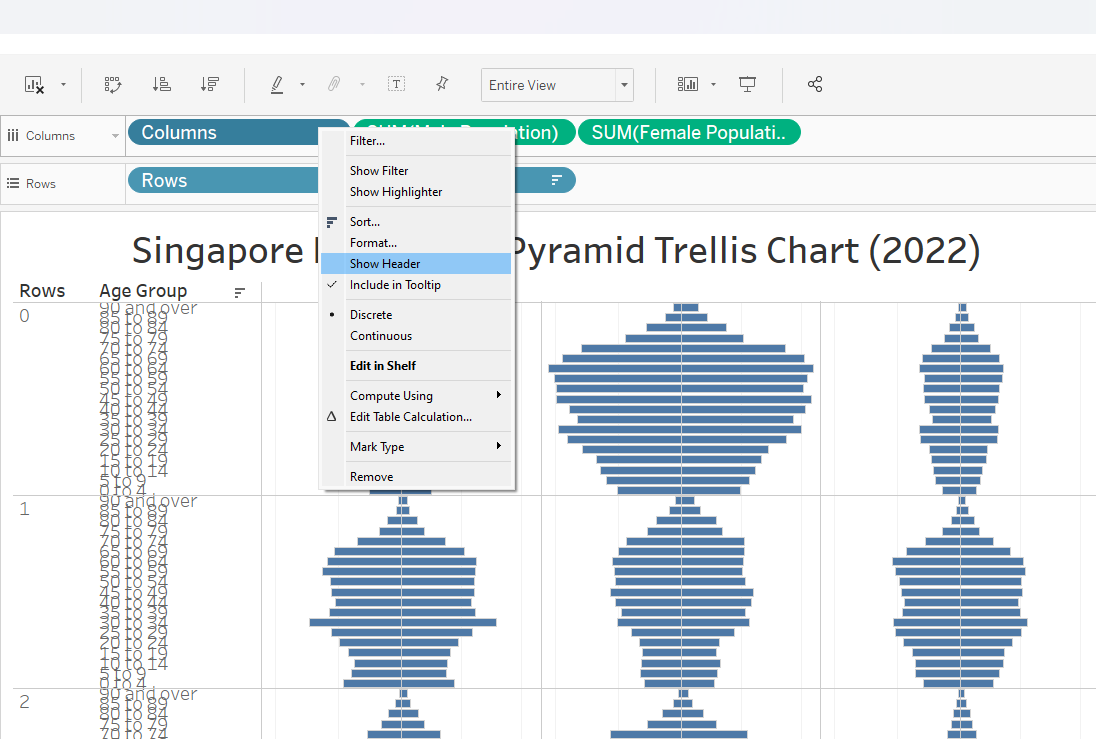Sort descending using the toolbar icon
This screenshot has height=739, width=1096.
coord(209,85)
